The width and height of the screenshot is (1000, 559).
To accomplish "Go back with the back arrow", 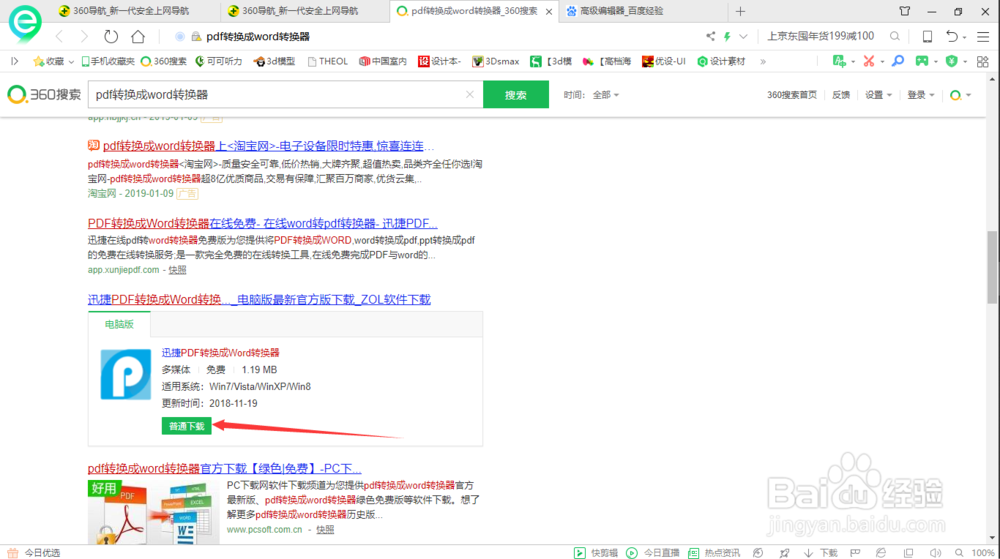I will click(59, 36).
